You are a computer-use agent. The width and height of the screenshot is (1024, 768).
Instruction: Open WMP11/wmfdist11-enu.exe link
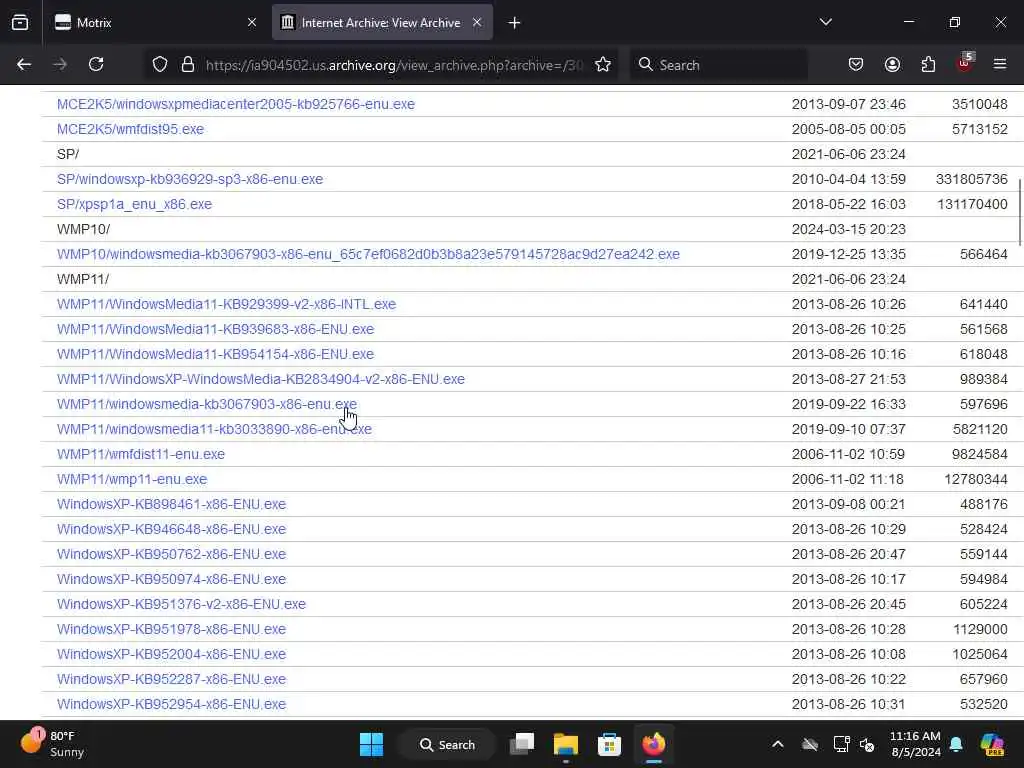pos(141,454)
